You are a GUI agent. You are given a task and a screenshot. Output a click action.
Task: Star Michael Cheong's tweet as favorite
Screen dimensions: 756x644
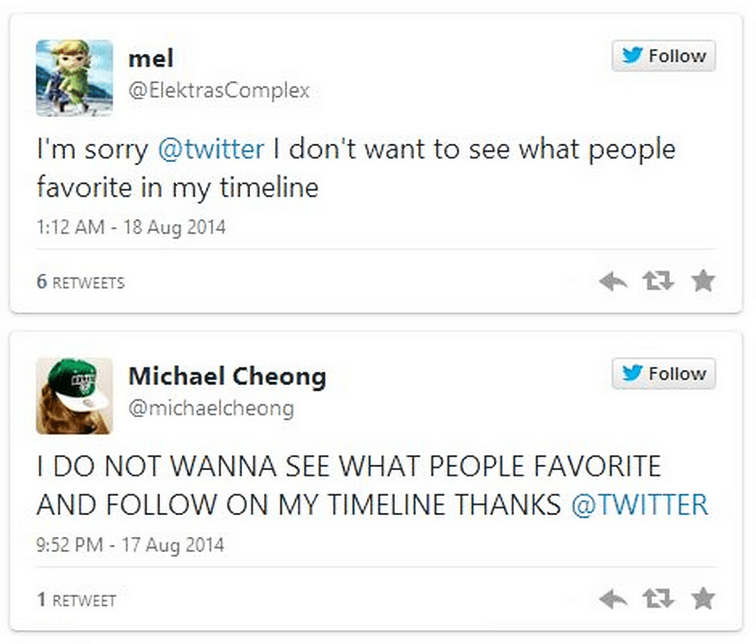(704, 599)
